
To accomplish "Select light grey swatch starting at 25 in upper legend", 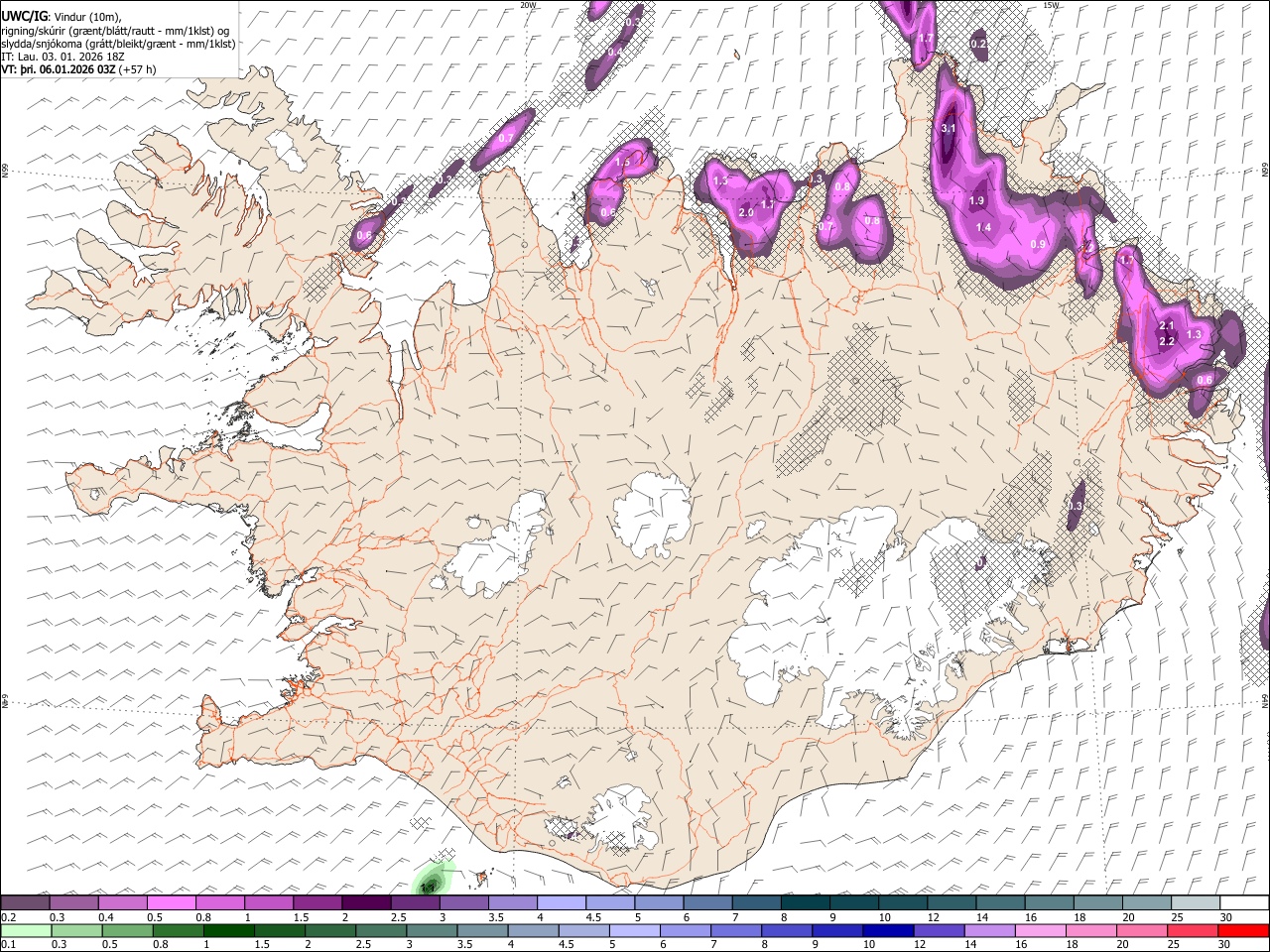I will [x=1196, y=903].
